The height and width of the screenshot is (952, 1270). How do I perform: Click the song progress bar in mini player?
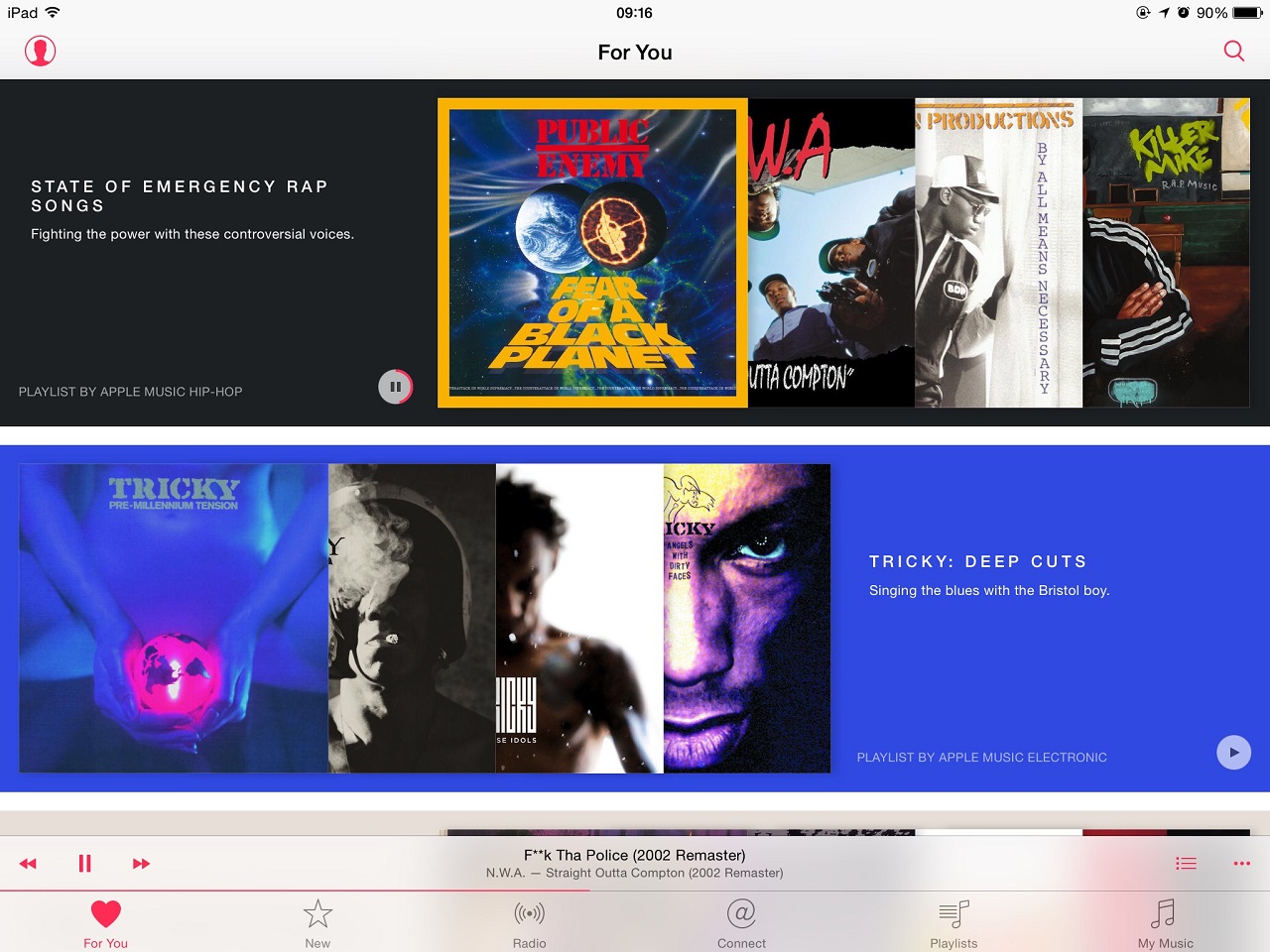[x=635, y=891]
